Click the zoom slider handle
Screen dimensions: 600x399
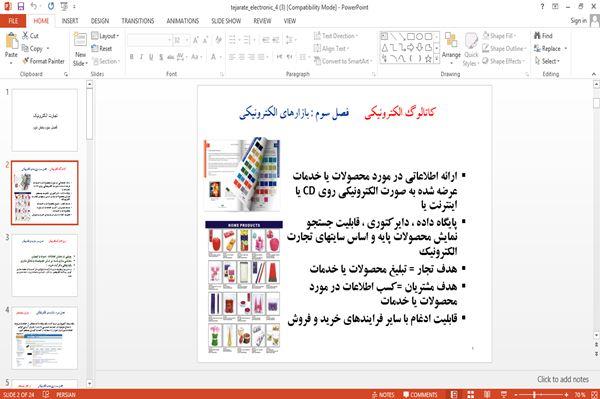534,394
